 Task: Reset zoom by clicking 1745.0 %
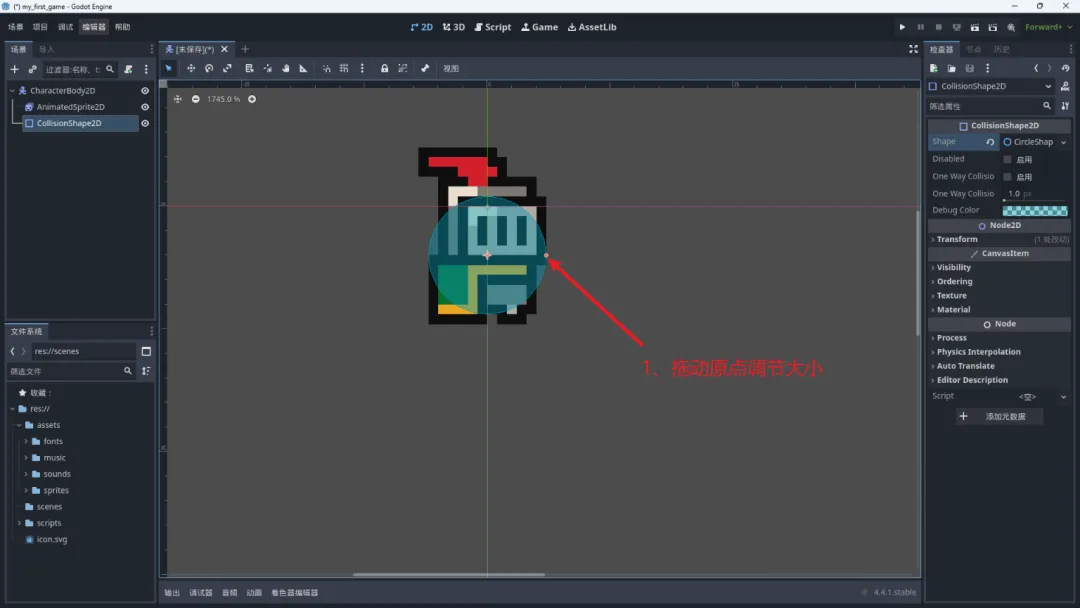(x=224, y=99)
